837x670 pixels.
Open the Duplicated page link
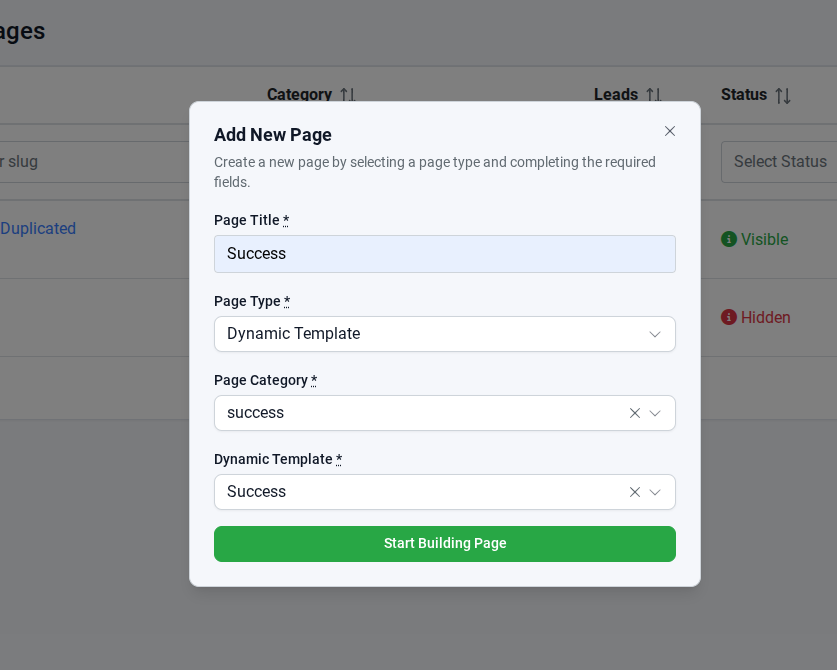pyautogui.click(x=38, y=228)
